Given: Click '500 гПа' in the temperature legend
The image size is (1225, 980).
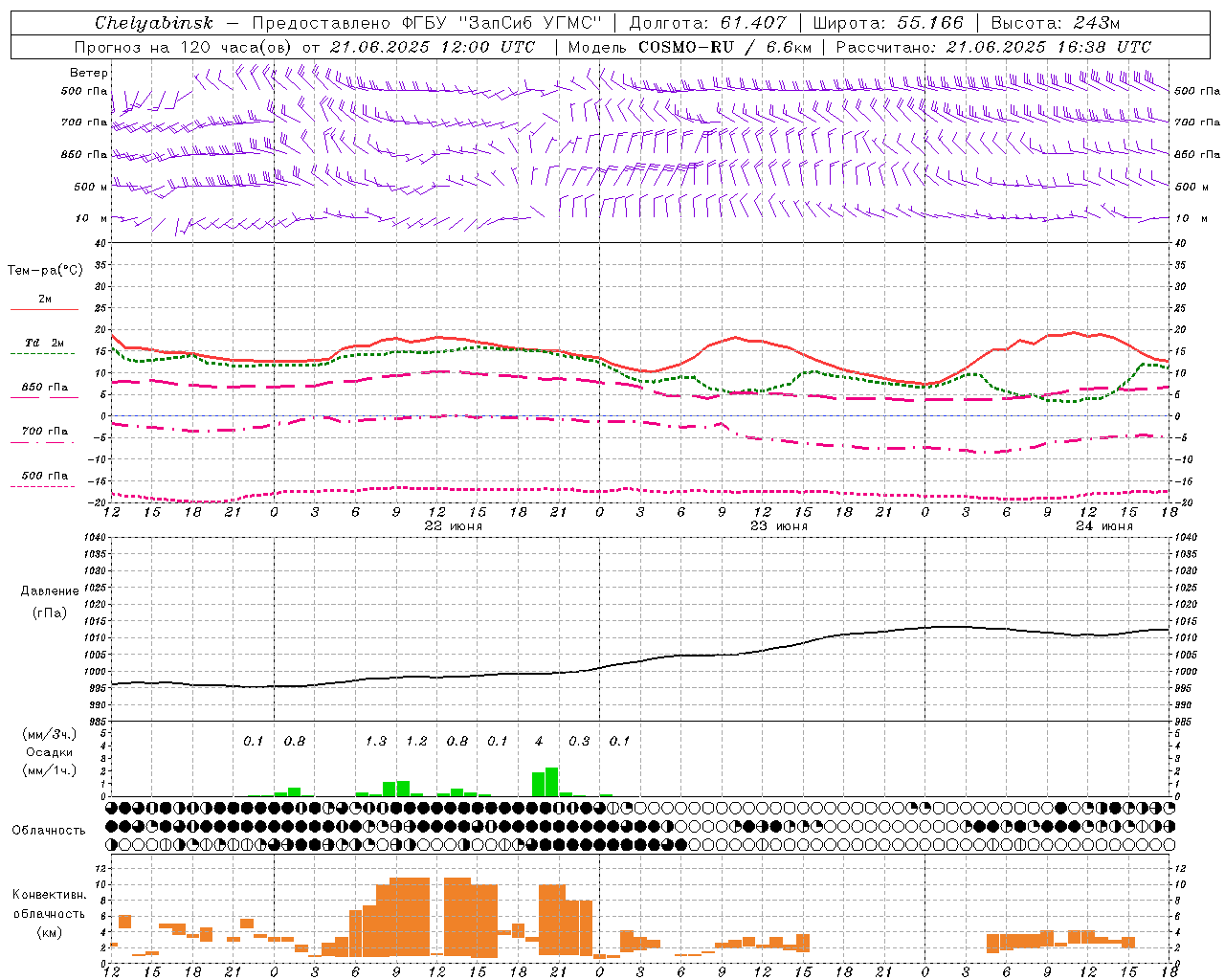Looking at the screenshot, I should (x=44, y=476).
